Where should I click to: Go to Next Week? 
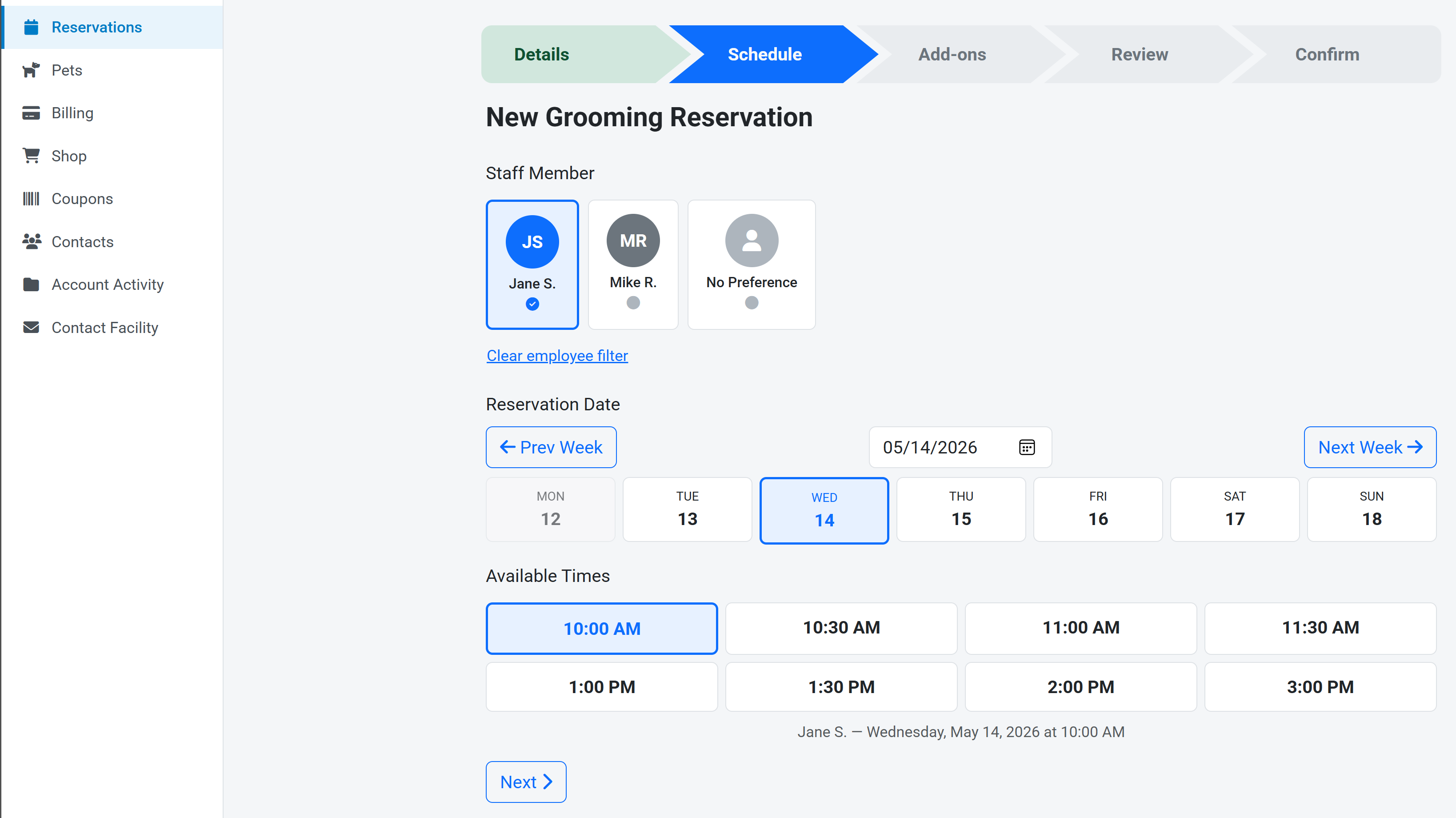pos(1369,447)
